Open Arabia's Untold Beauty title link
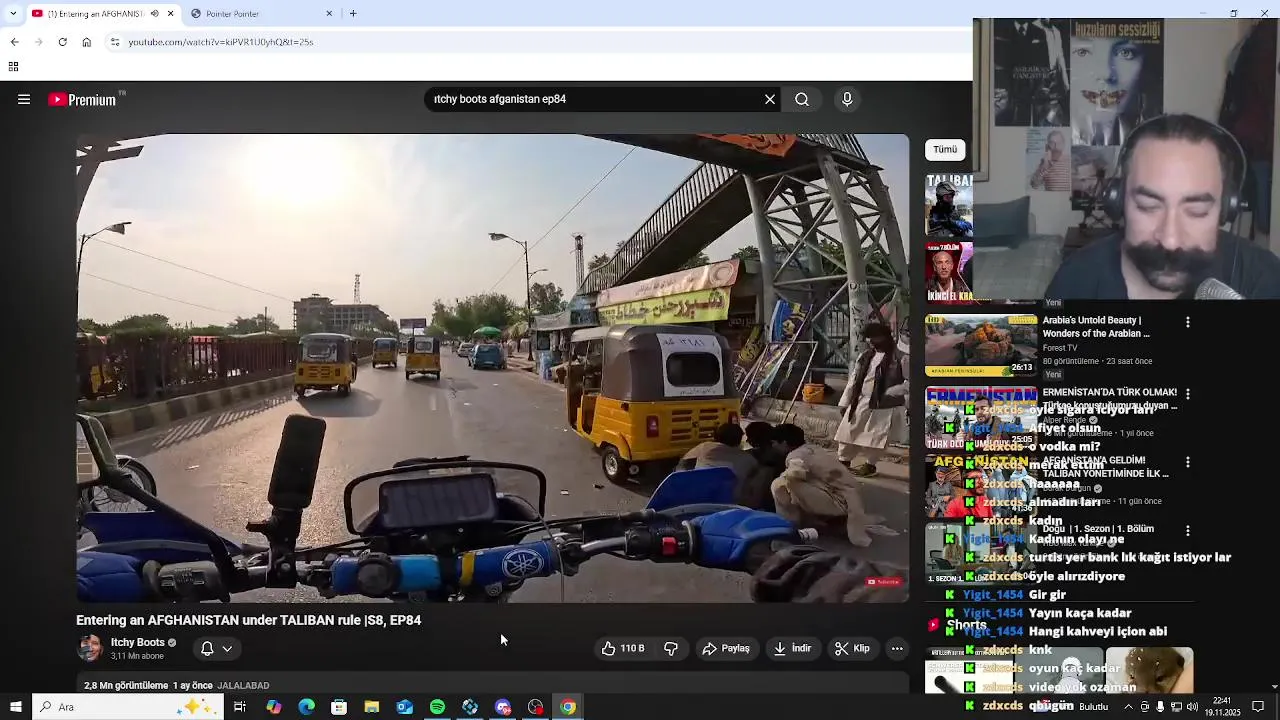Screen dimensions: 1280x720 click(1096, 327)
